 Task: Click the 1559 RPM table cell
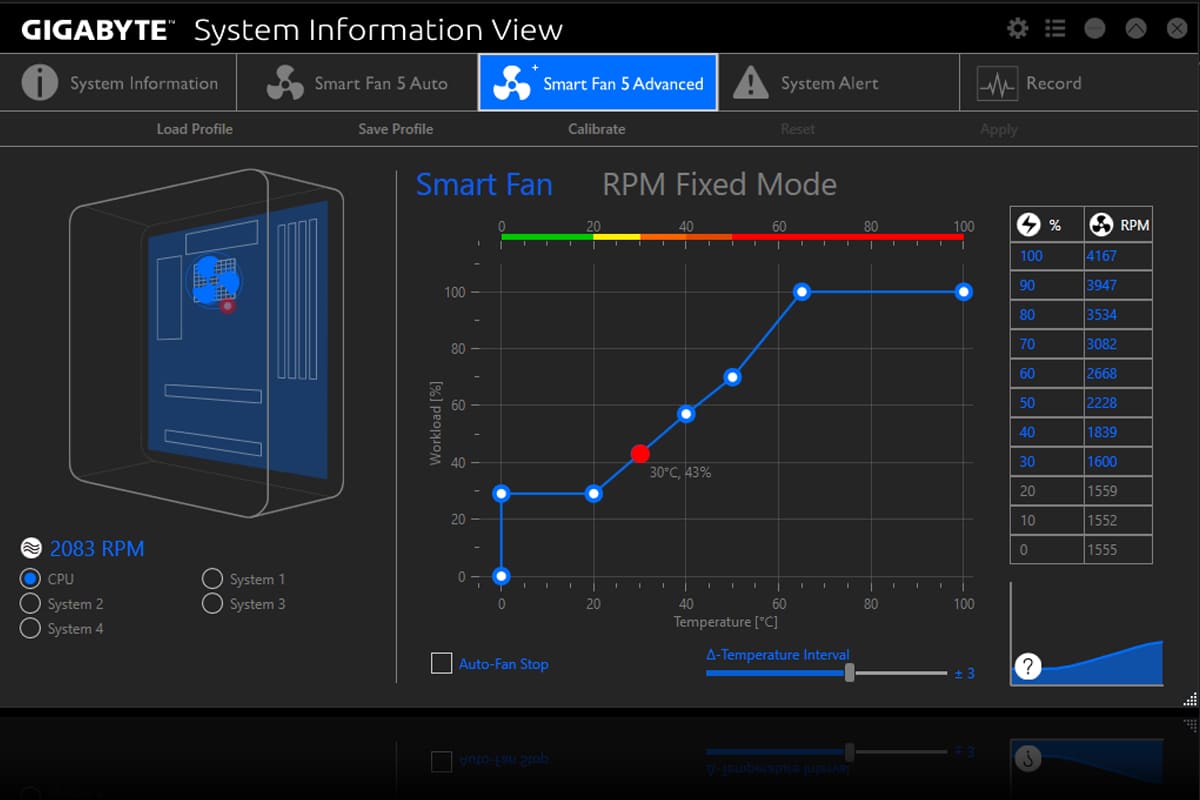1118,491
